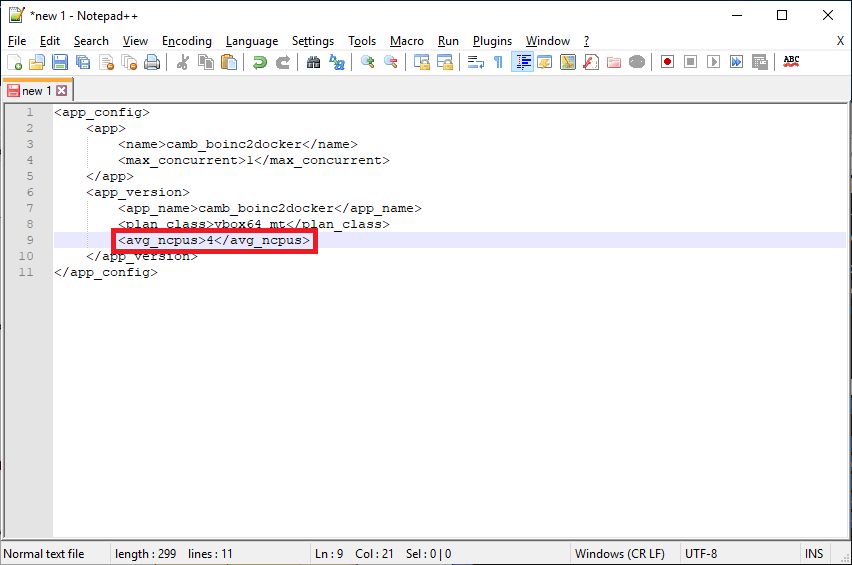Click the Undo green arrow icon
The height and width of the screenshot is (565, 852).
[x=259, y=62]
